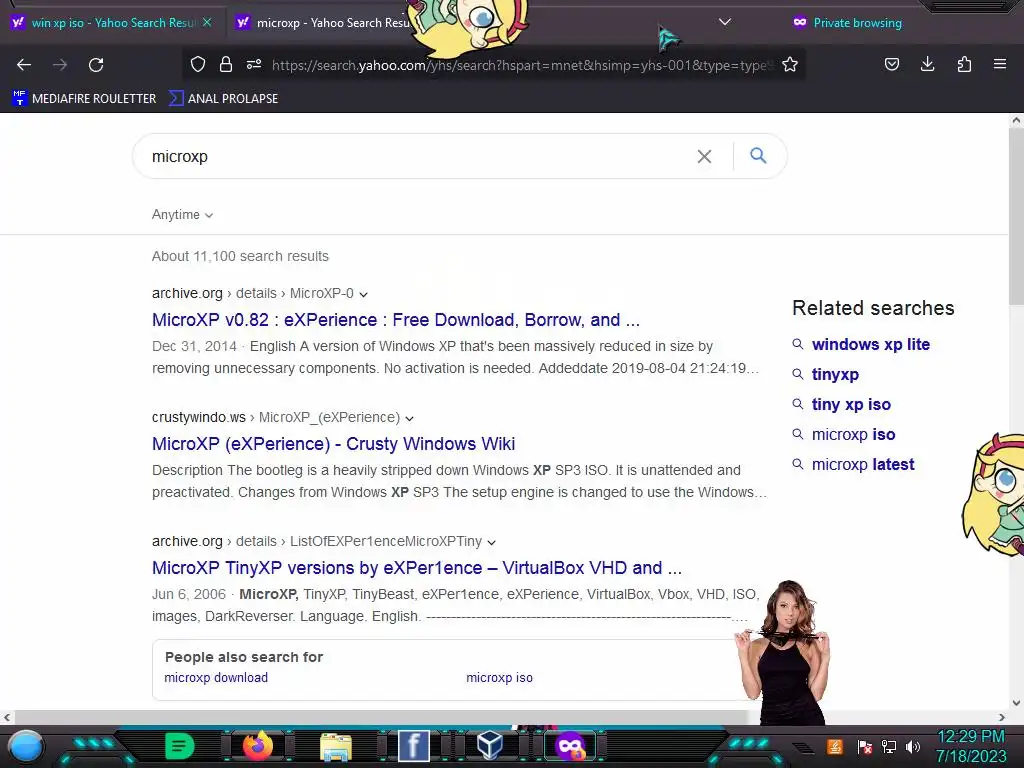Open Action Center flag tray icon
The height and width of the screenshot is (768, 1024).
[865, 746]
